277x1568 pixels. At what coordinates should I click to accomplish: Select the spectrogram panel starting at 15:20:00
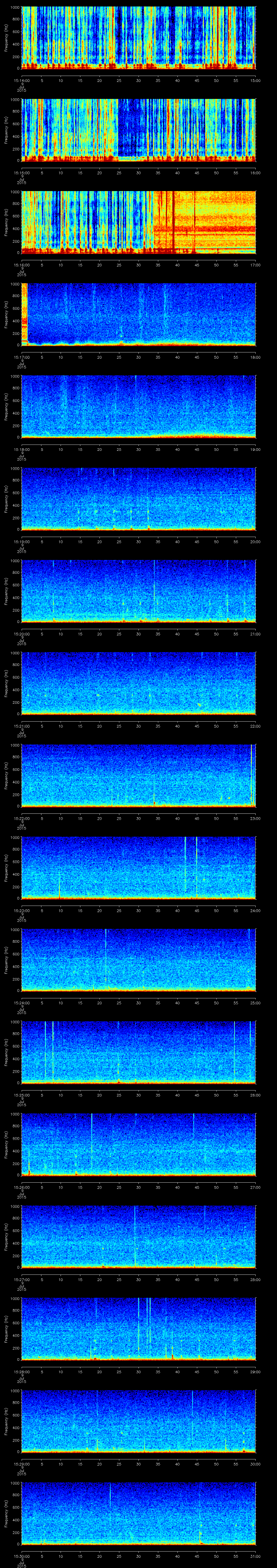click(139, 591)
